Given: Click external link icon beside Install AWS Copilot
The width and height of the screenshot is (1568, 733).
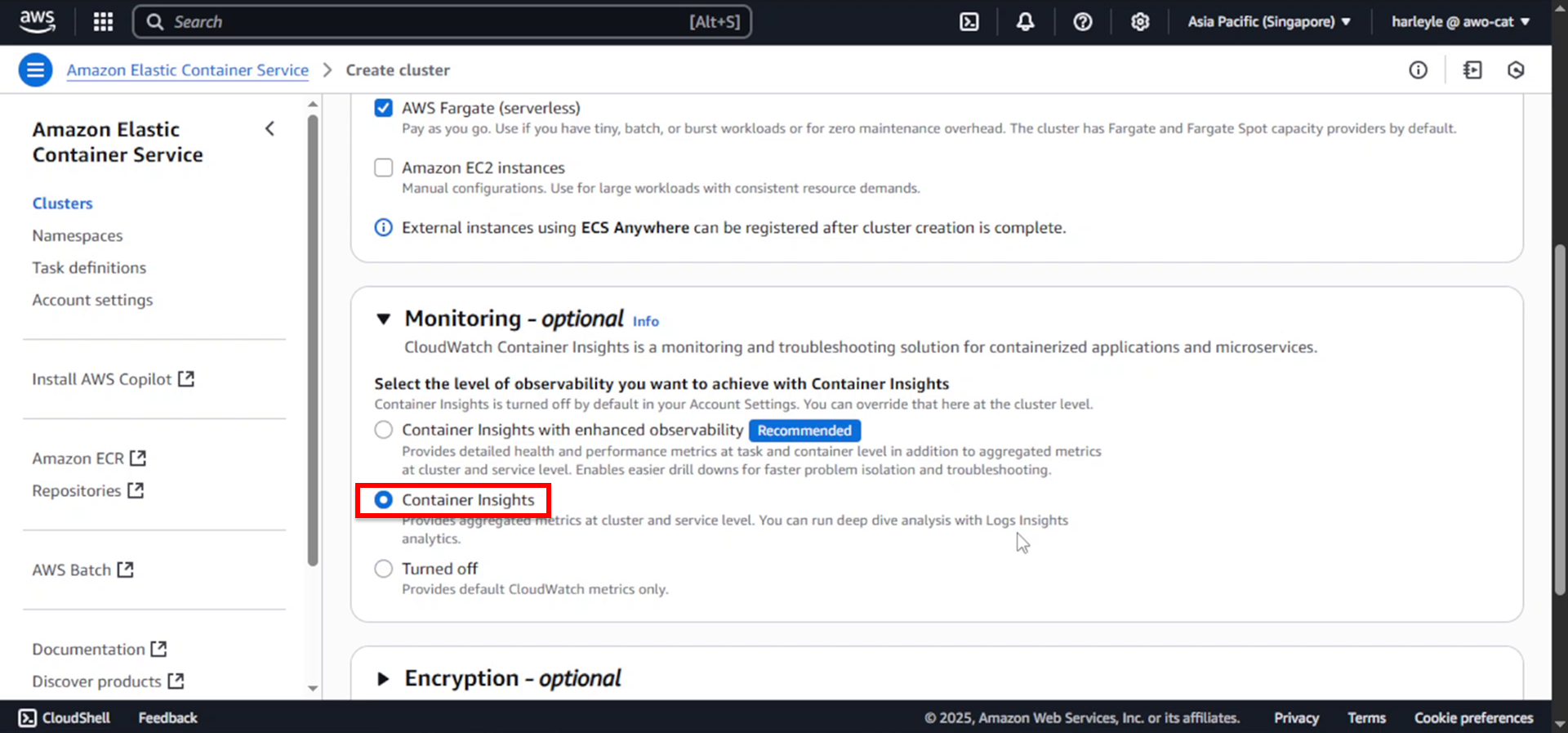Looking at the screenshot, I should (x=186, y=379).
